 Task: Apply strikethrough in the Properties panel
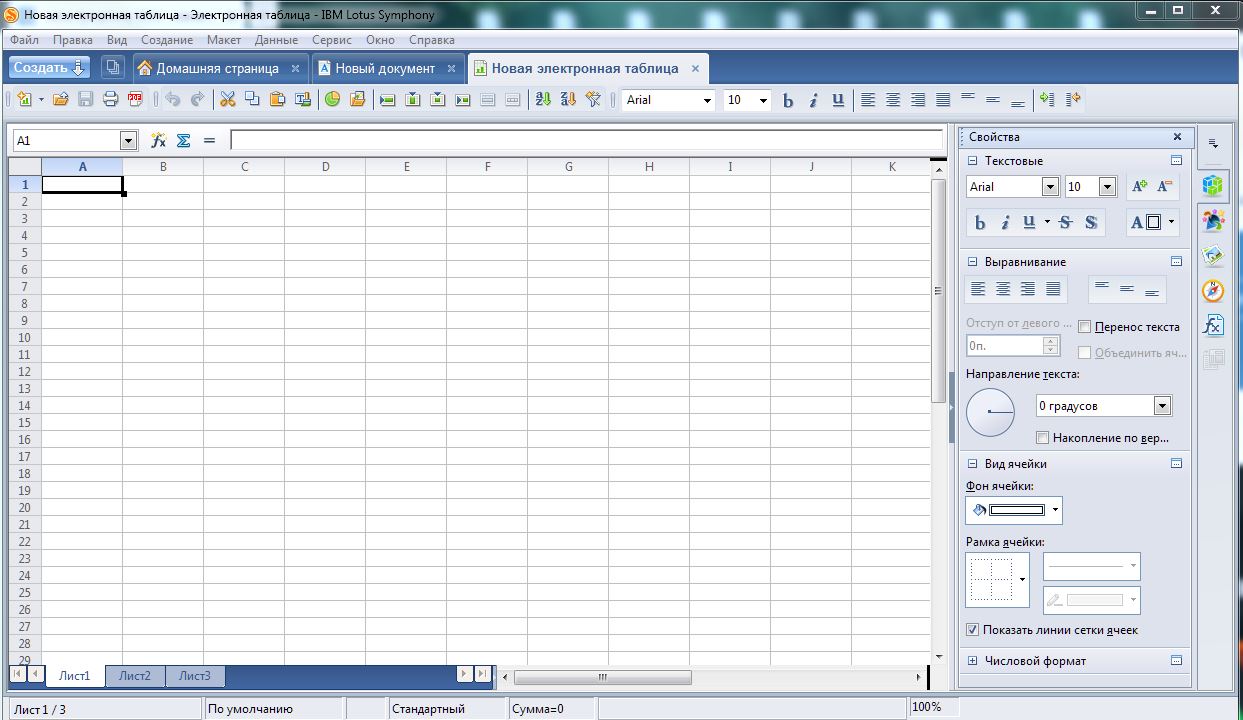[1066, 222]
